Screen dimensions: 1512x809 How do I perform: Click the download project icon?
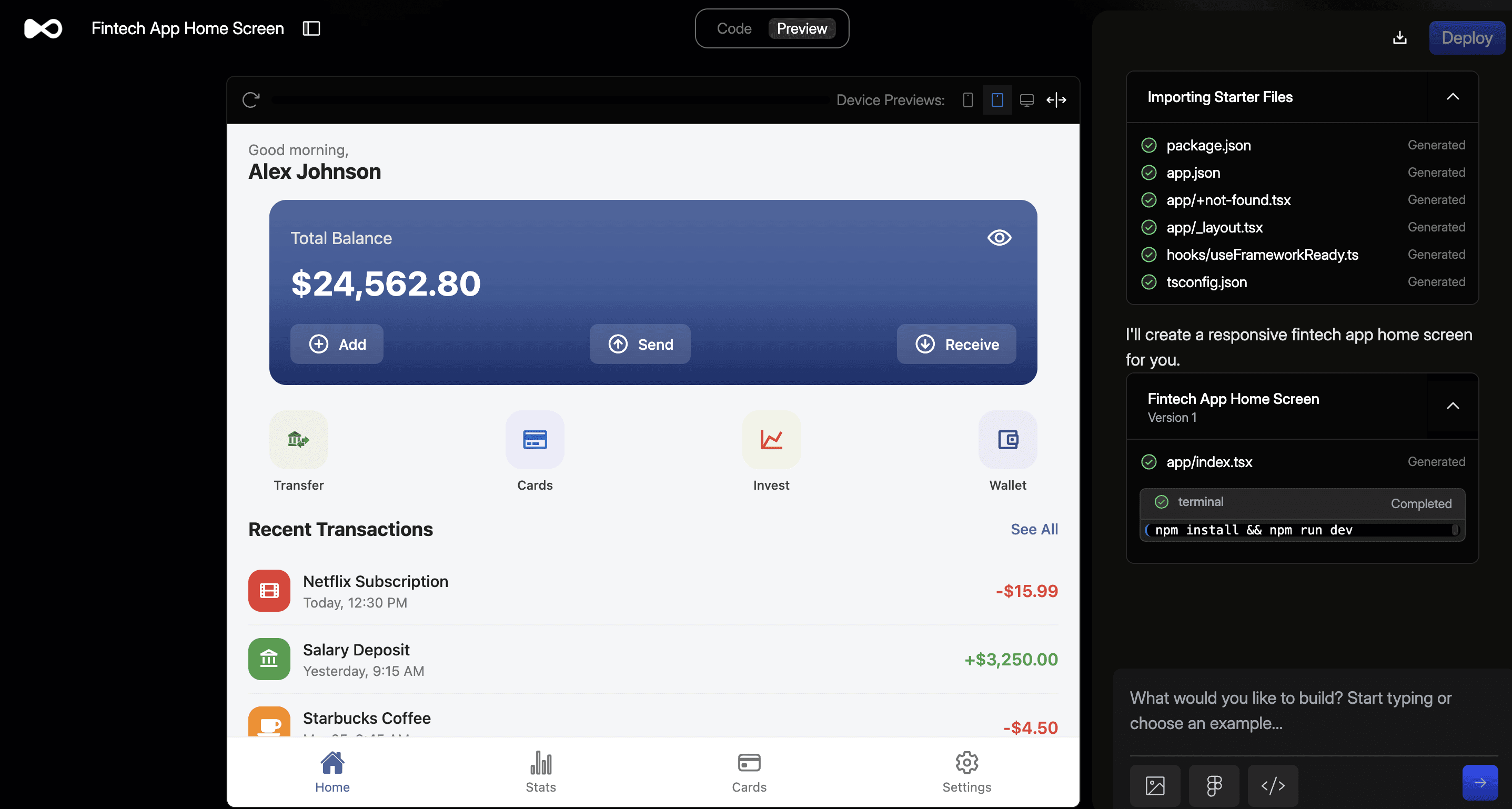(1400, 37)
